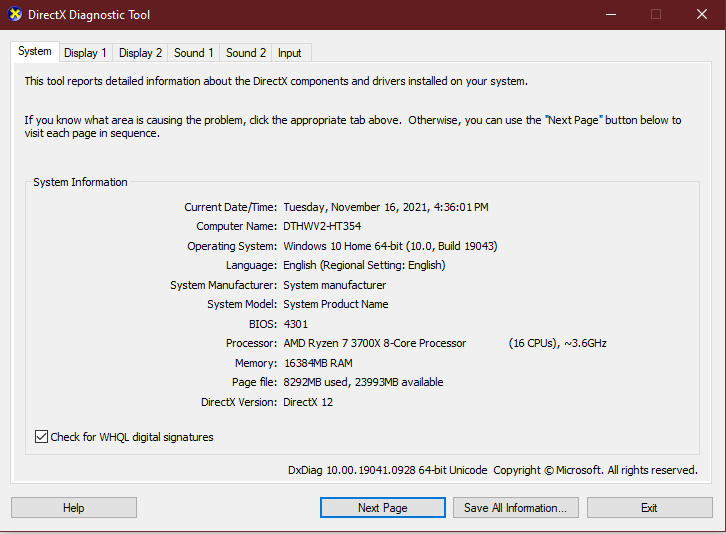
Task: Click the 'Processor:' label
Action: coord(251,343)
